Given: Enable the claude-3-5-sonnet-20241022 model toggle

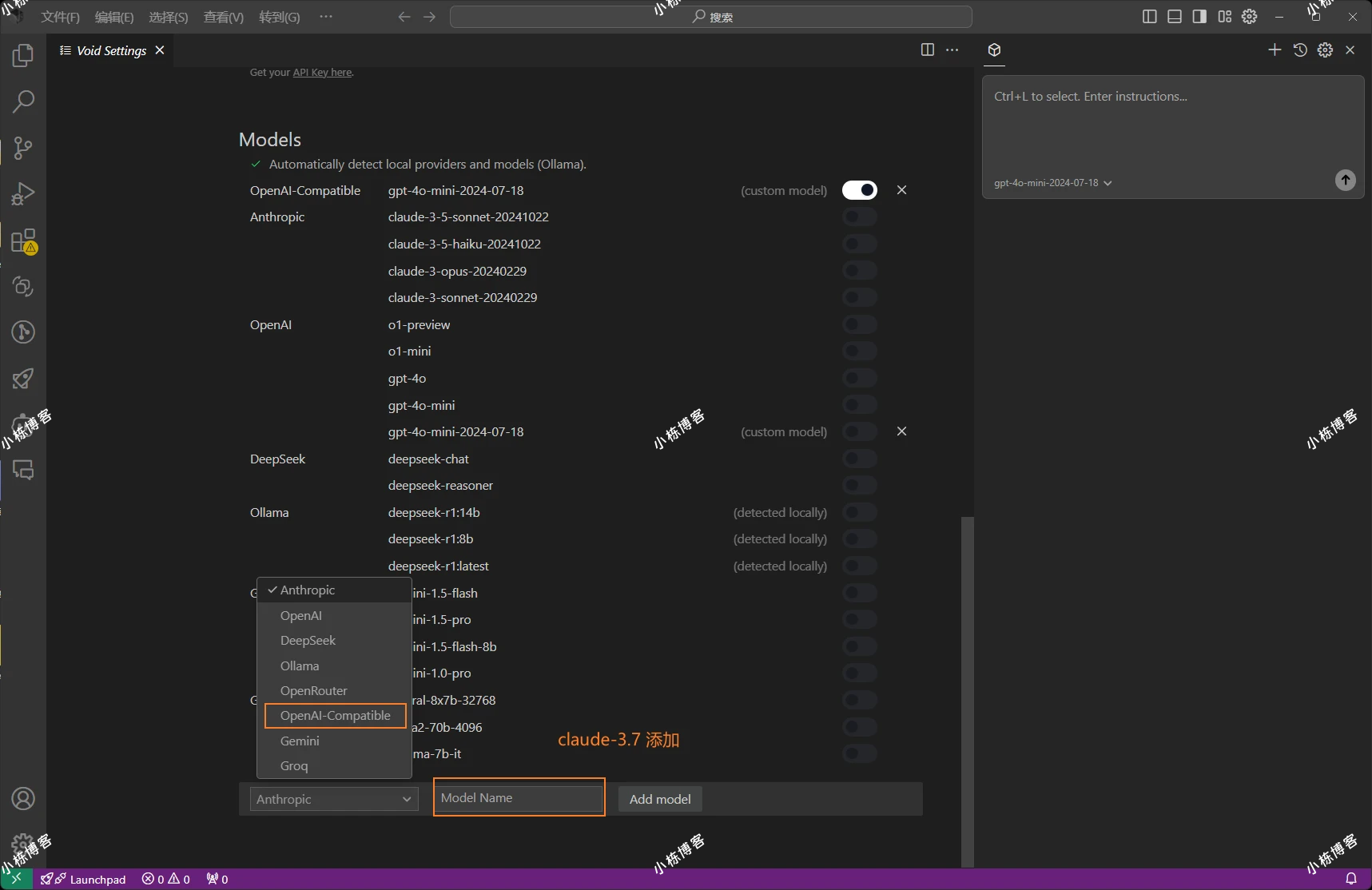Looking at the screenshot, I should pos(859,217).
